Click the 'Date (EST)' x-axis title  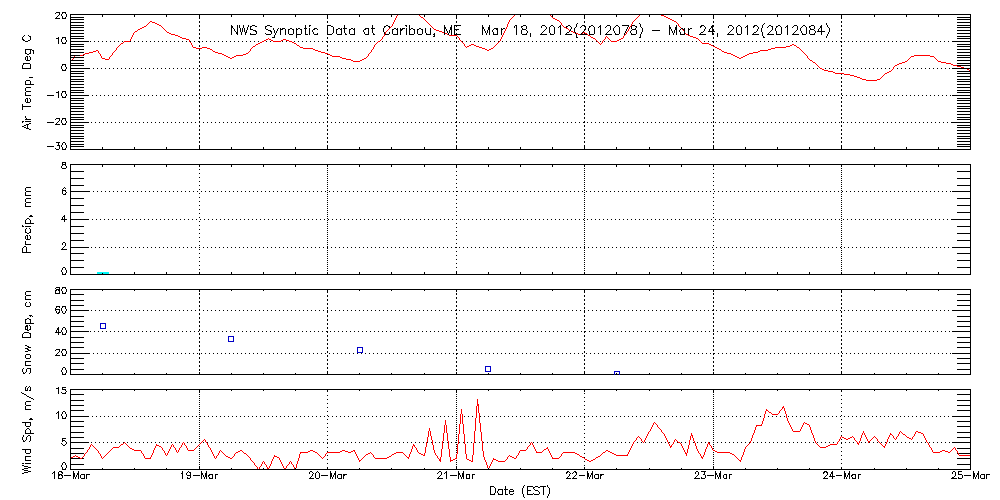click(x=521, y=491)
